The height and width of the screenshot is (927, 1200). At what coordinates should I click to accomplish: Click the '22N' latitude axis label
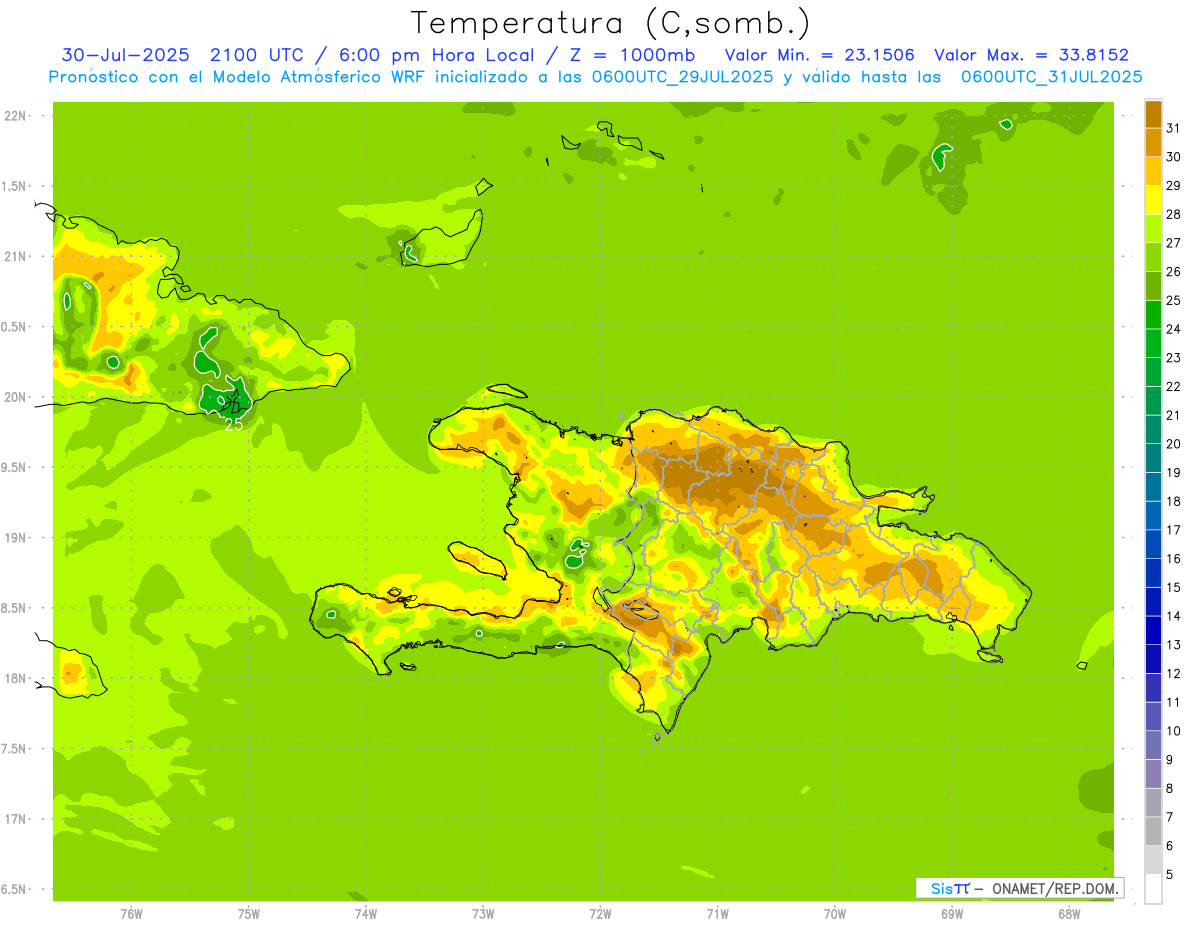pos(15,116)
